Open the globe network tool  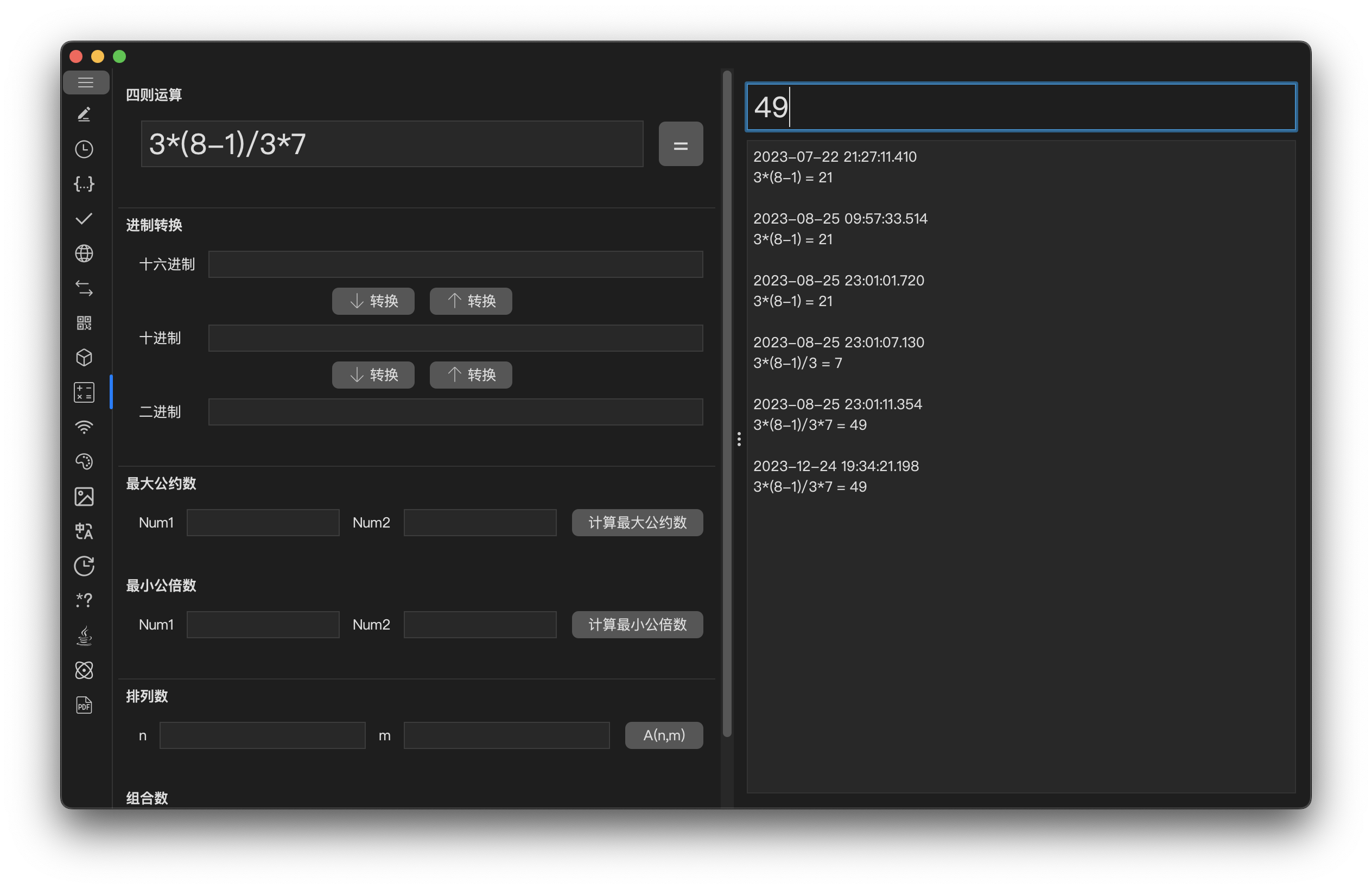tap(84, 253)
